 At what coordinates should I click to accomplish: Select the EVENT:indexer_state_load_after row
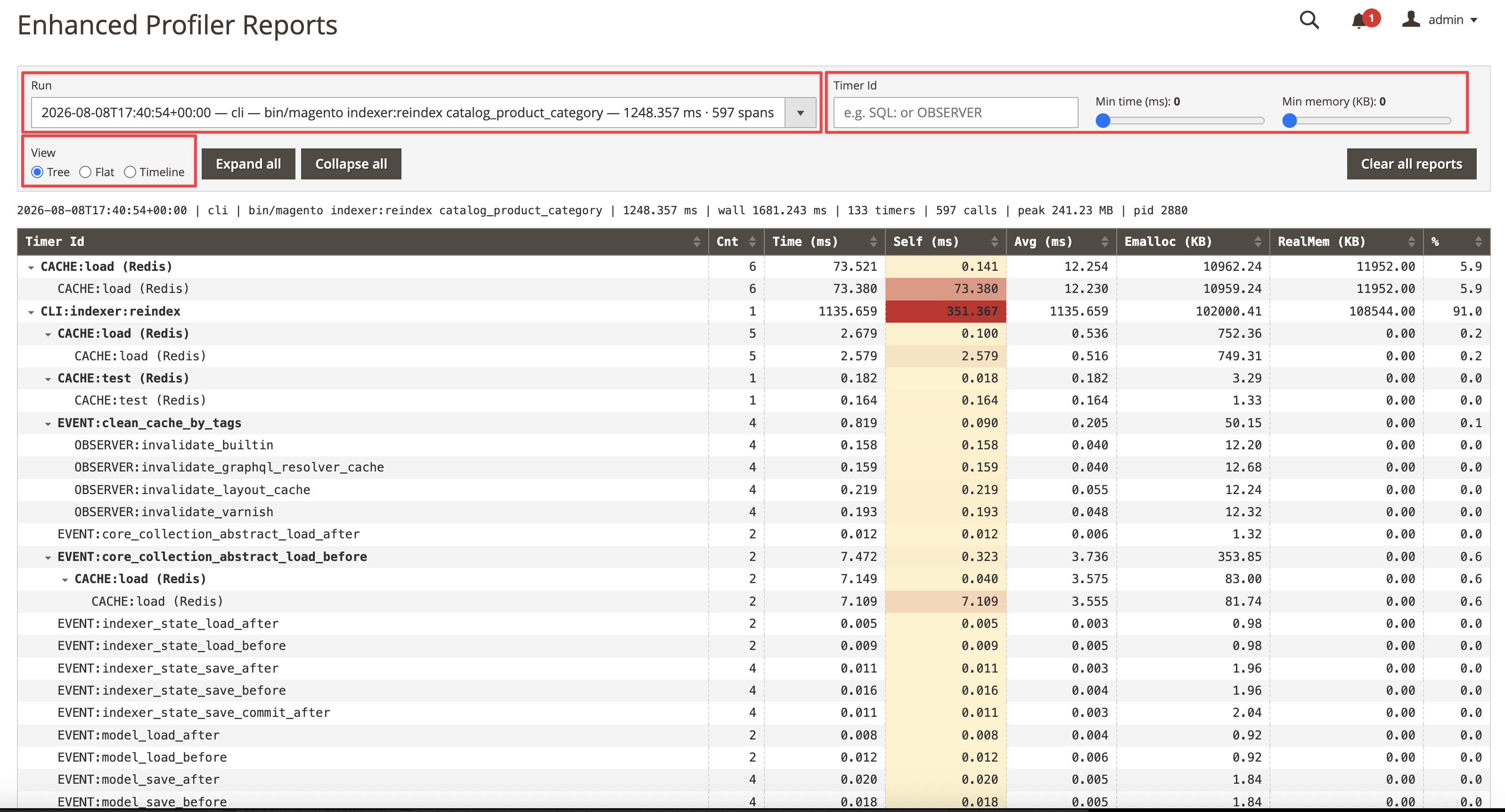(753, 623)
